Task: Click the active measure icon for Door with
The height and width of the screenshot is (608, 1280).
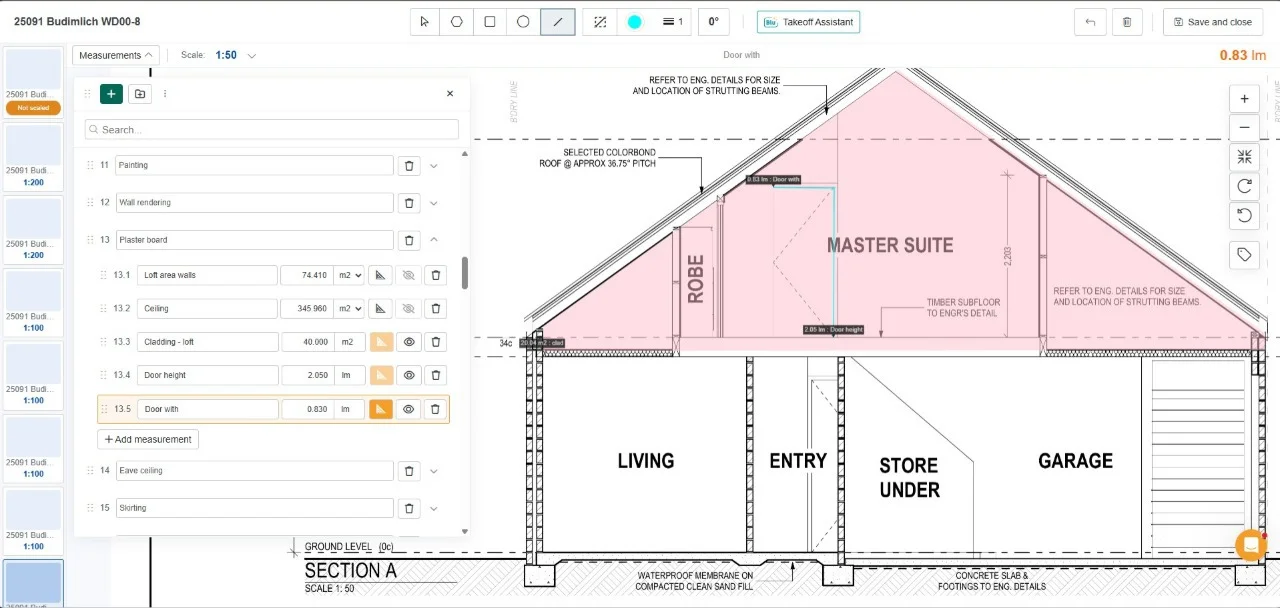Action: pyautogui.click(x=381, y=409)
